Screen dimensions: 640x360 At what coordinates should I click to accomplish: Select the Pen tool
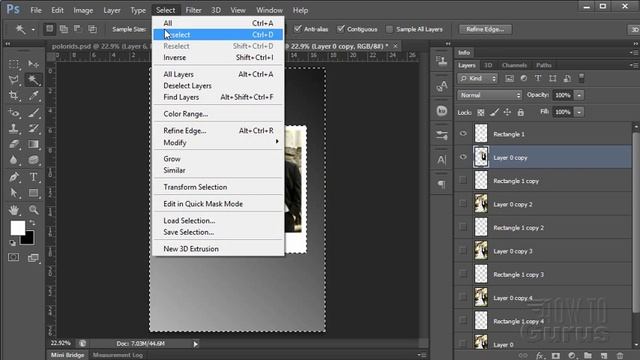(x=13, y=177)
